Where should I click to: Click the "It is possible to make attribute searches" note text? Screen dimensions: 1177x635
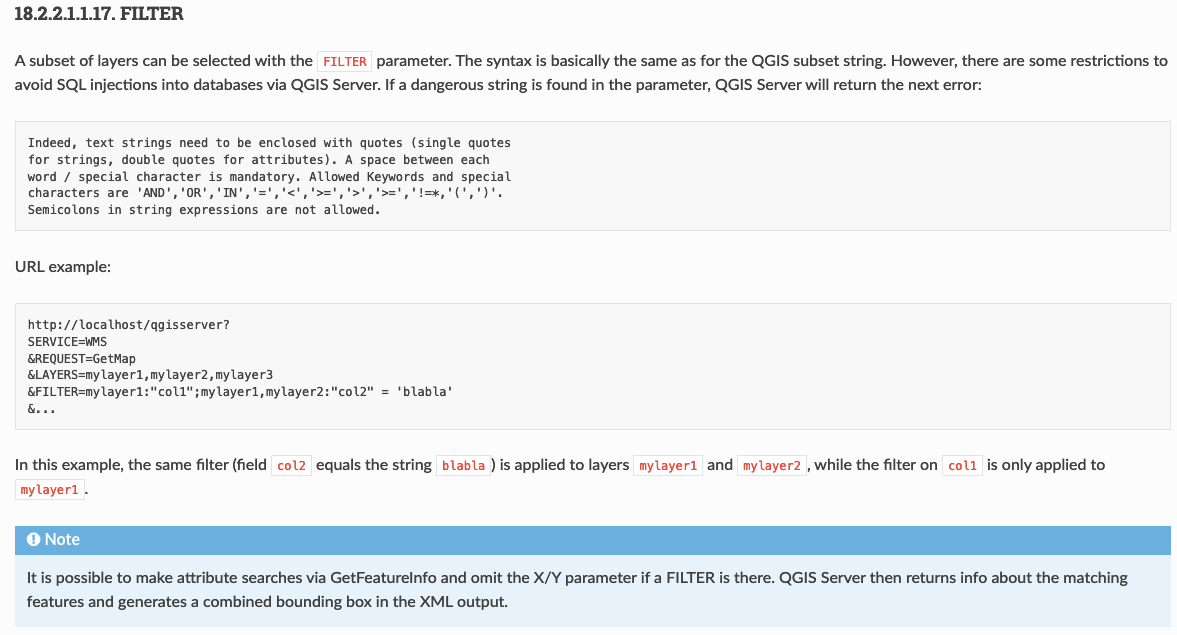pos(577,577)
